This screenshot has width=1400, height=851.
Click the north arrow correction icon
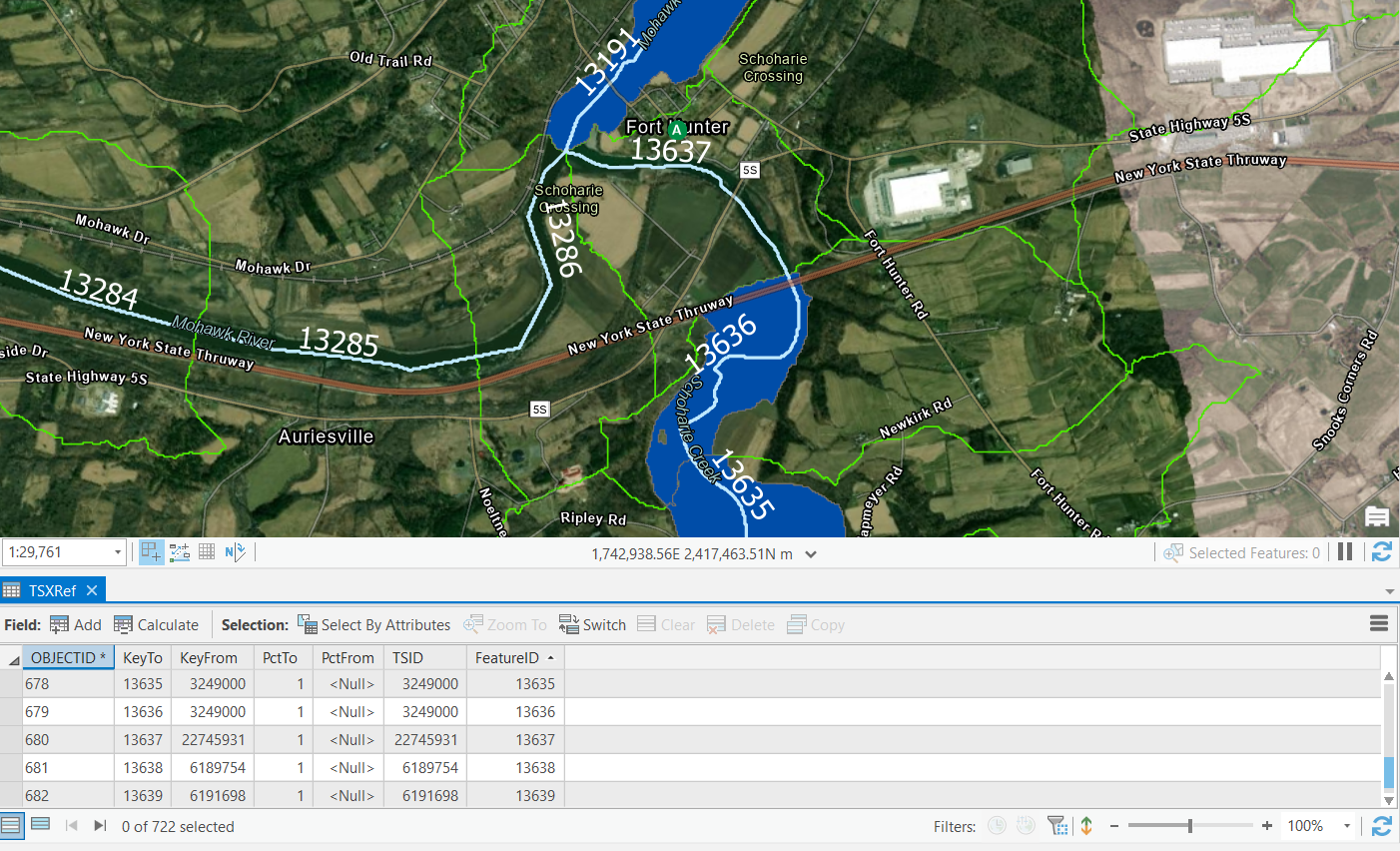(x=235, y=552)
